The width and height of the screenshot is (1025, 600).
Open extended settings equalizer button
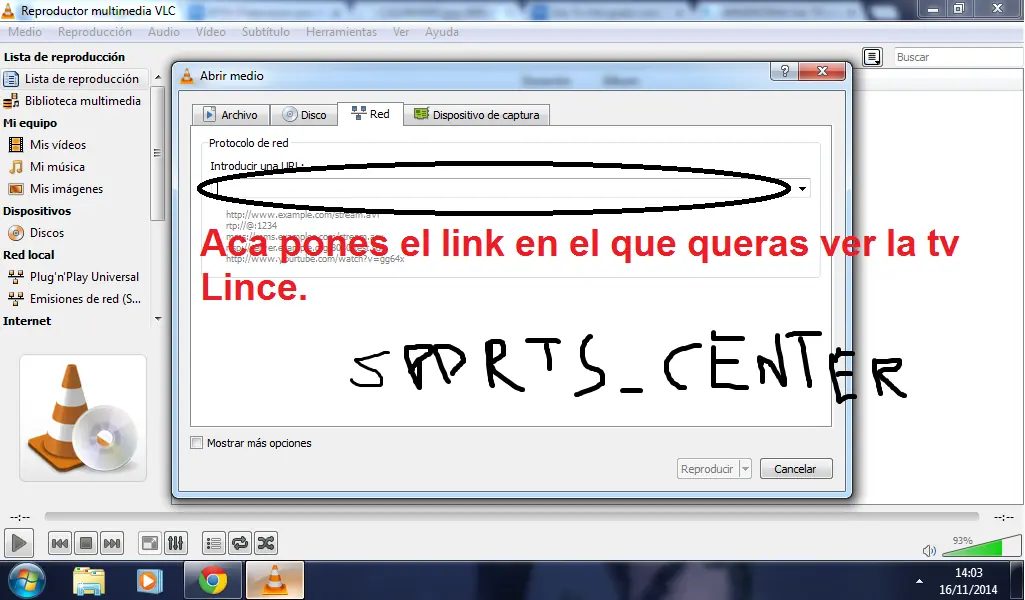pyautogui.click(x=176, y=542)
